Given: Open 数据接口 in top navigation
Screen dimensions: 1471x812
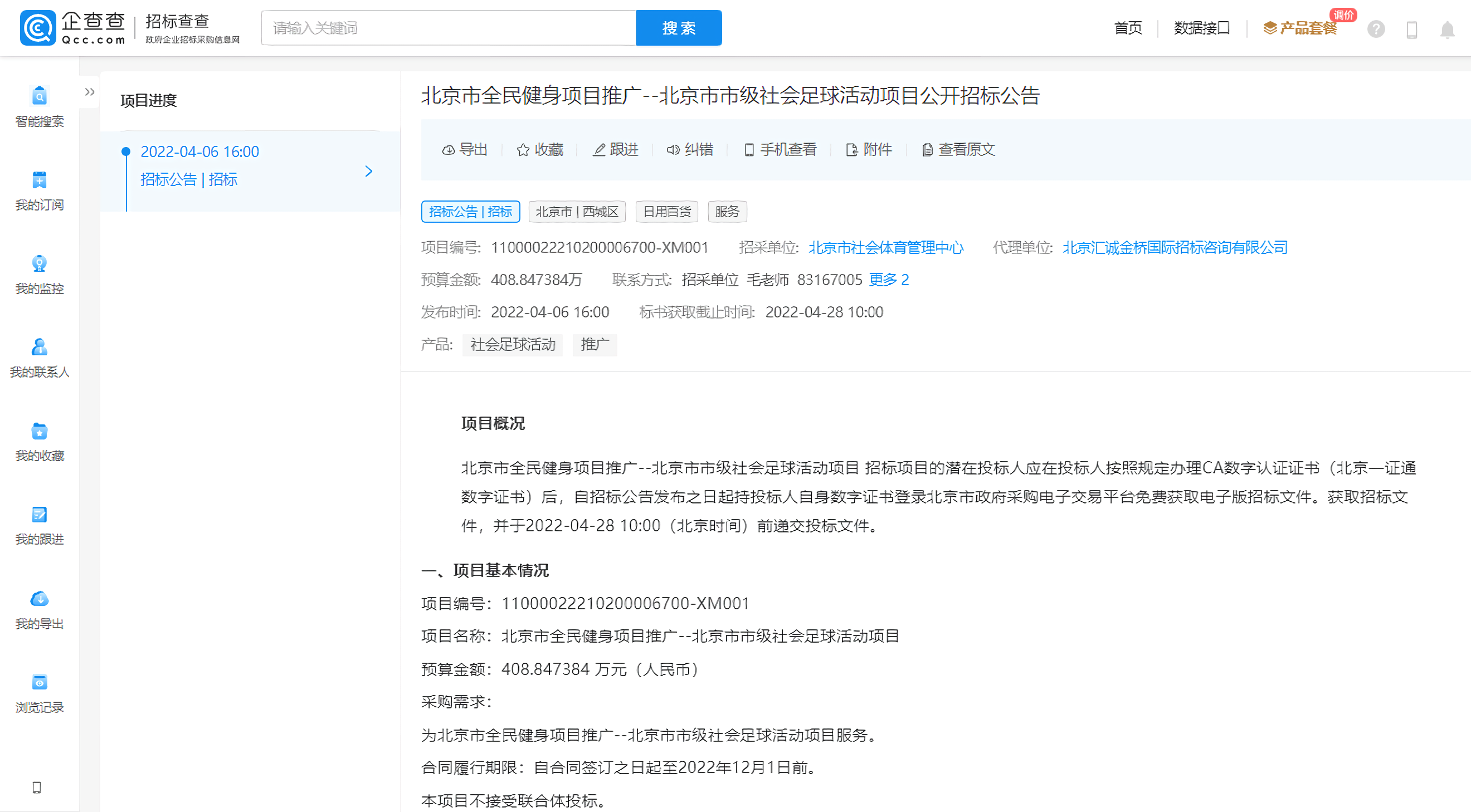Looking at the screenshot, I should tap(1201, 28).
